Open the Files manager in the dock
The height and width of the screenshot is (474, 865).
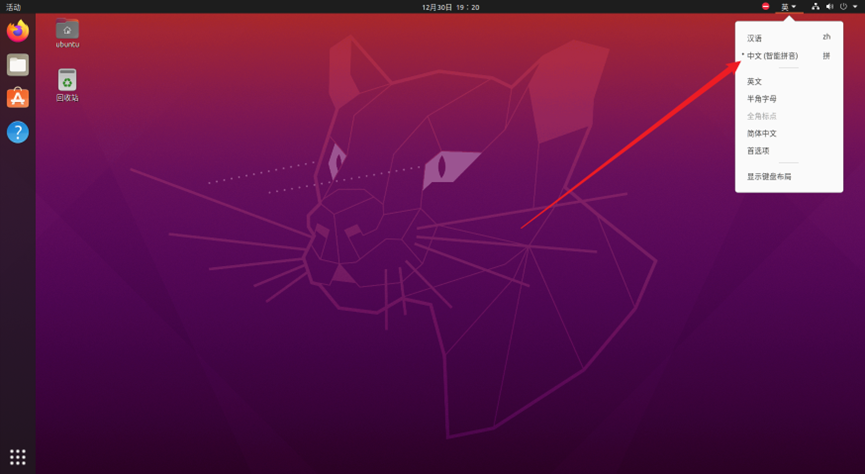[18, 65]
